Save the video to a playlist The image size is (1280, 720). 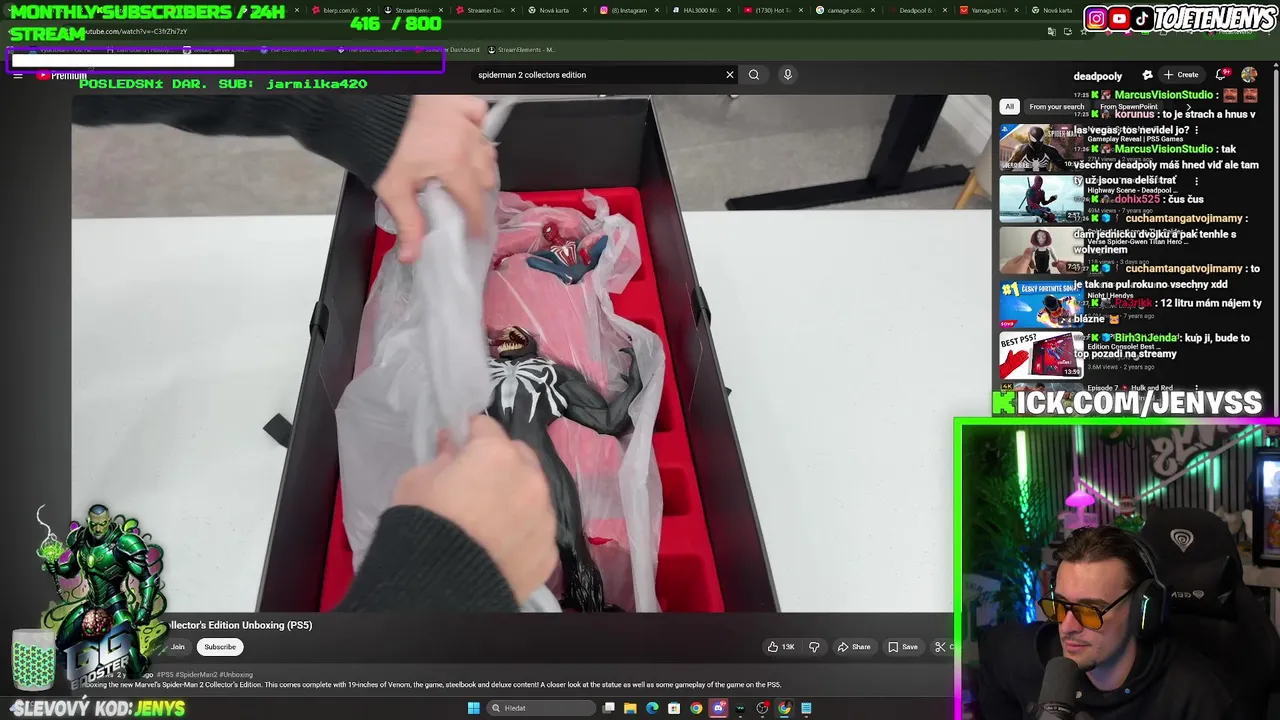(x=903, y=647)
